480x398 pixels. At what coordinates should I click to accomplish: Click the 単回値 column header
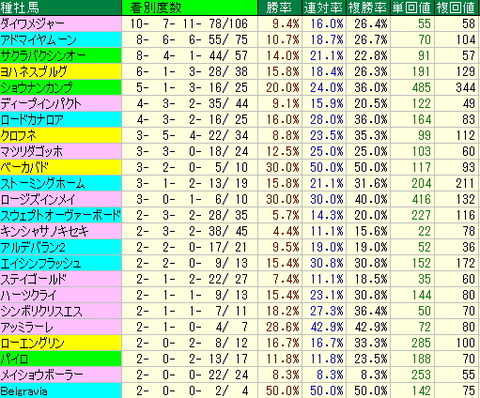412,8
